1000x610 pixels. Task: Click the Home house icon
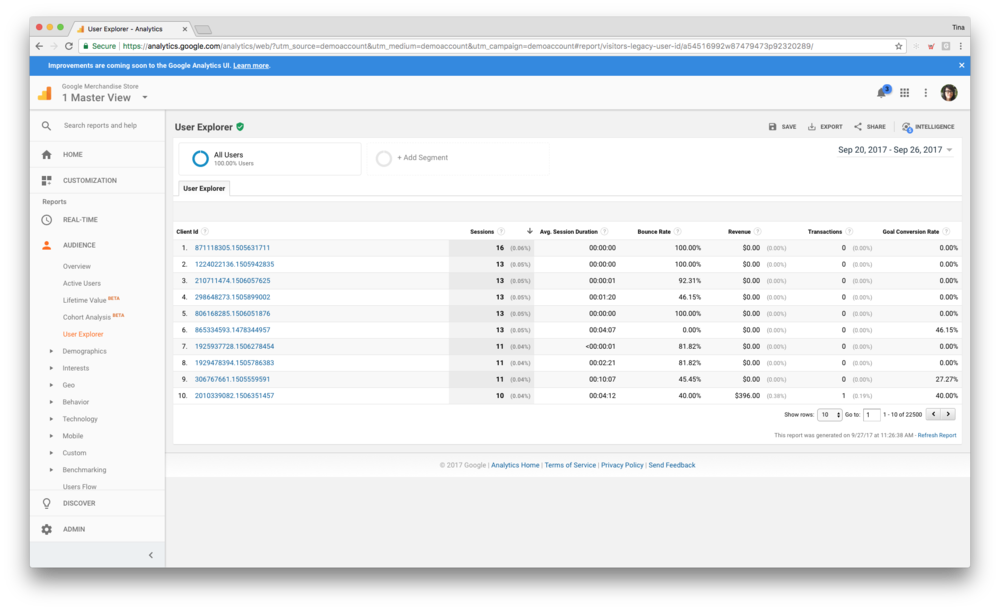[47, 154]
